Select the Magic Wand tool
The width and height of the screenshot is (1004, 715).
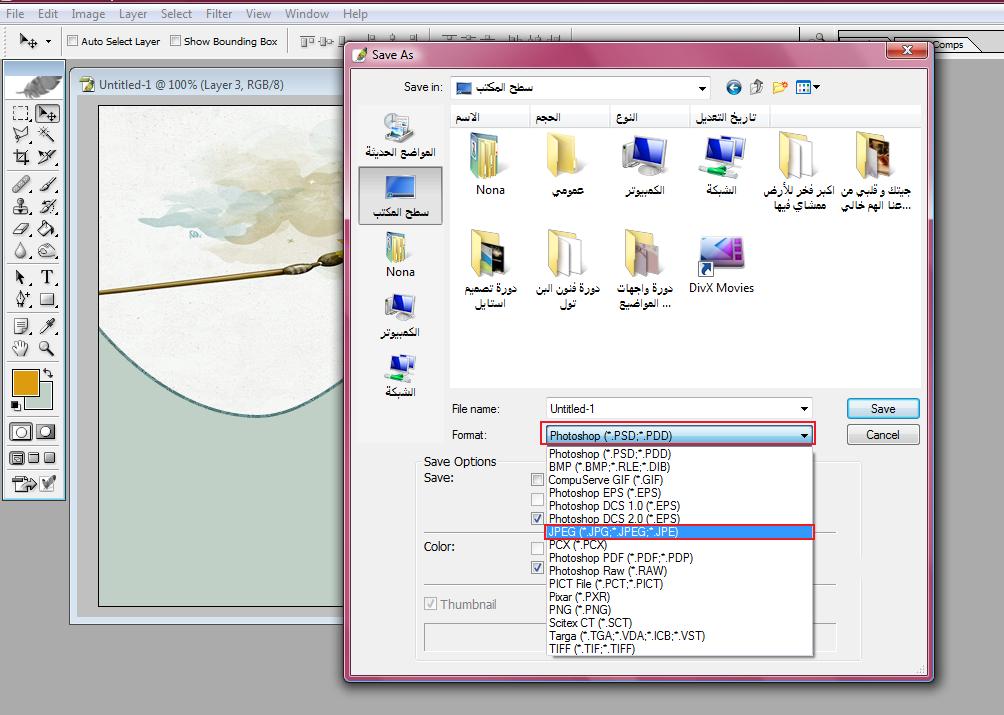(46, 135)
